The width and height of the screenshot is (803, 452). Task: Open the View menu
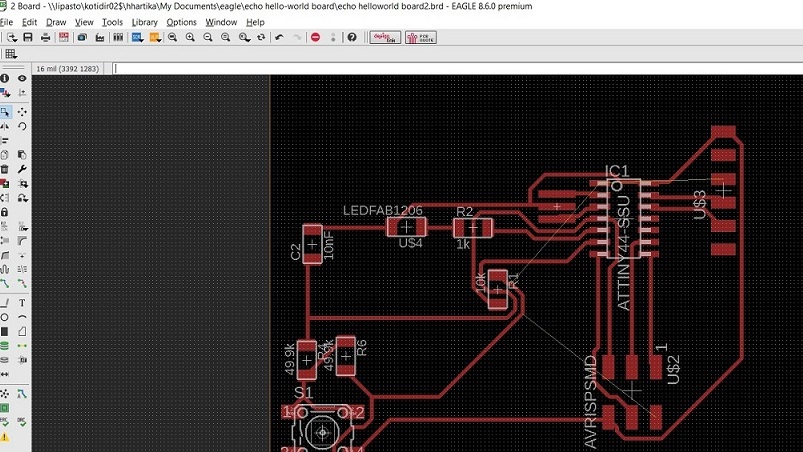[x=84, y=22]
